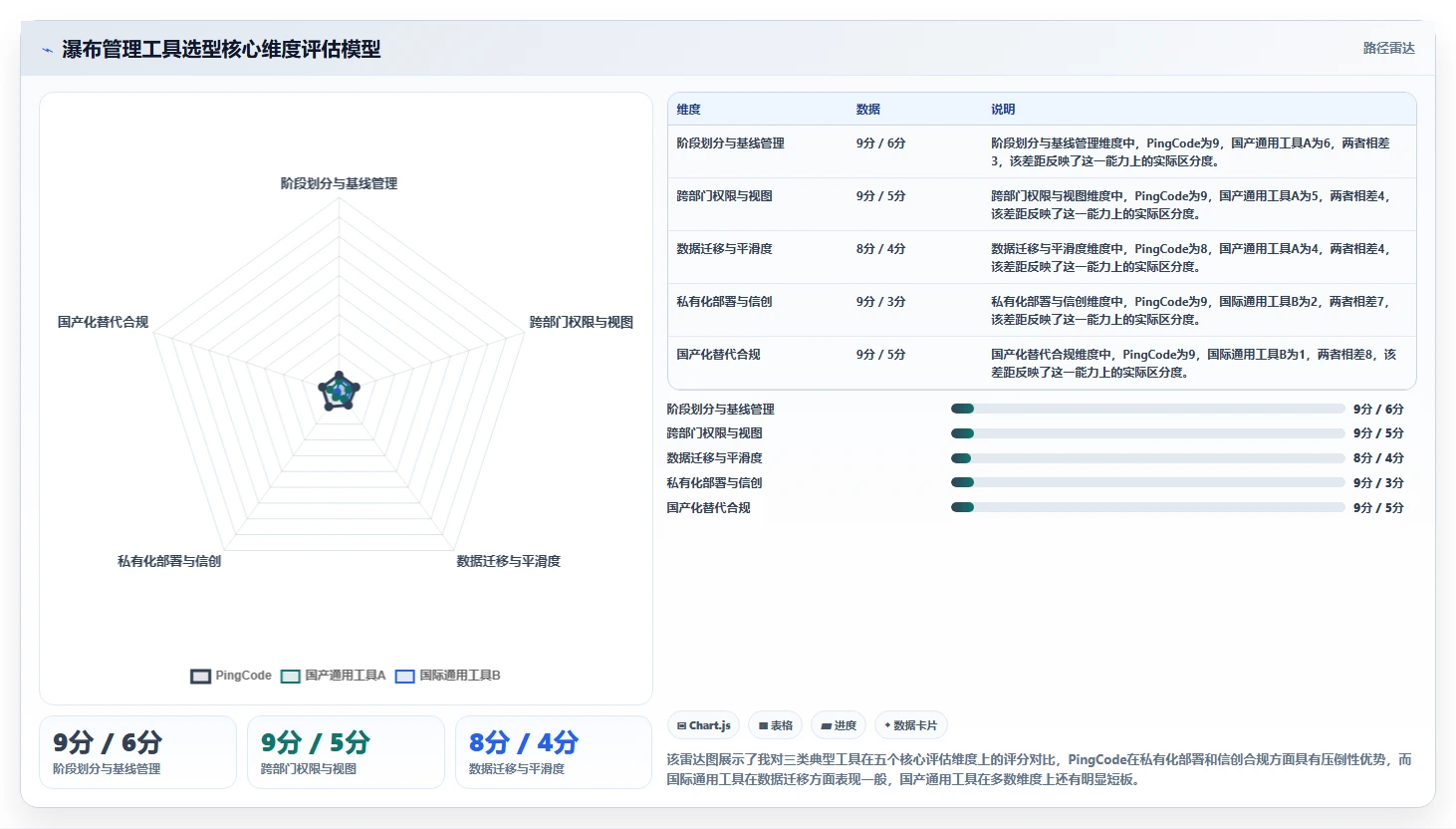
Task: Select table row 数据迁移与平滑度
Action: (1042, 257)
